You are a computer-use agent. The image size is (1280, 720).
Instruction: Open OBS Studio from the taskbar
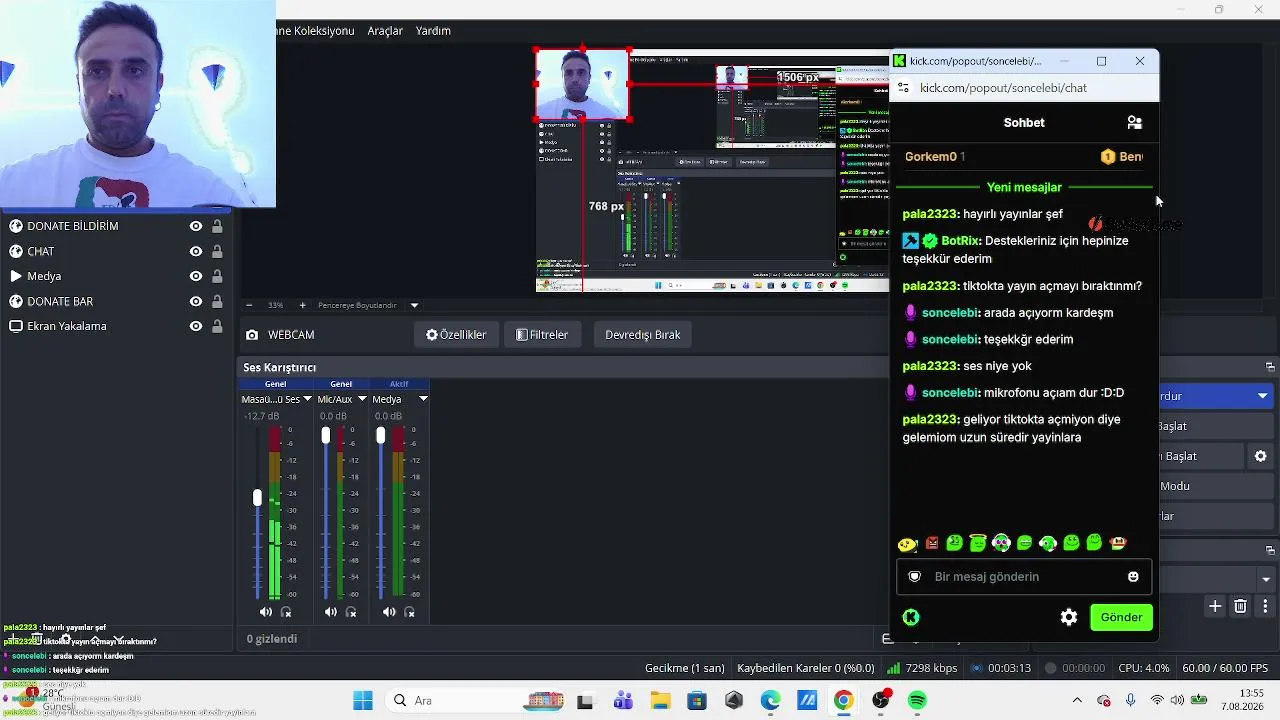(881, 701)
